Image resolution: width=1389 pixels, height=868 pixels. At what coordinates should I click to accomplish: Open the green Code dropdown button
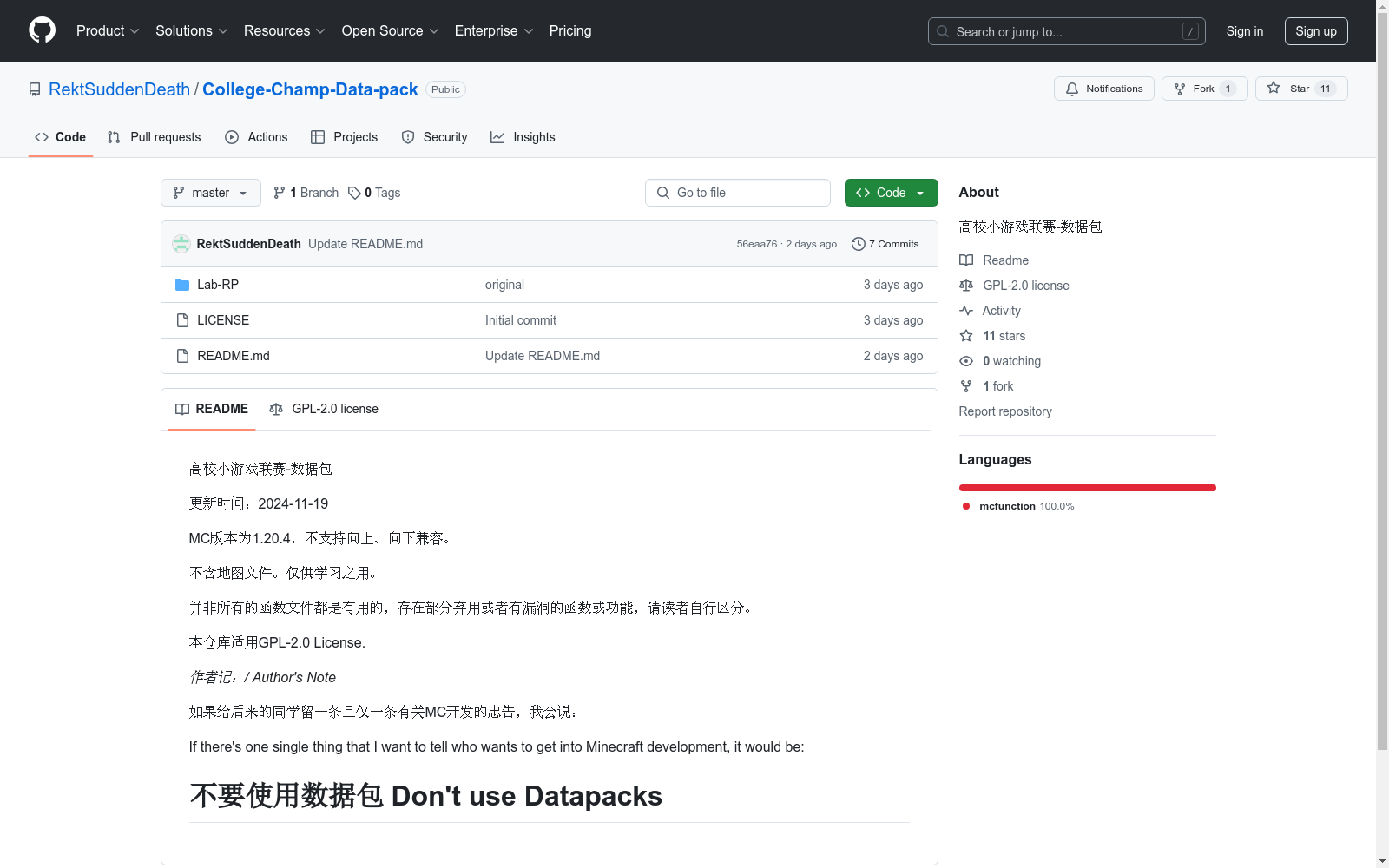pos(891,193)
